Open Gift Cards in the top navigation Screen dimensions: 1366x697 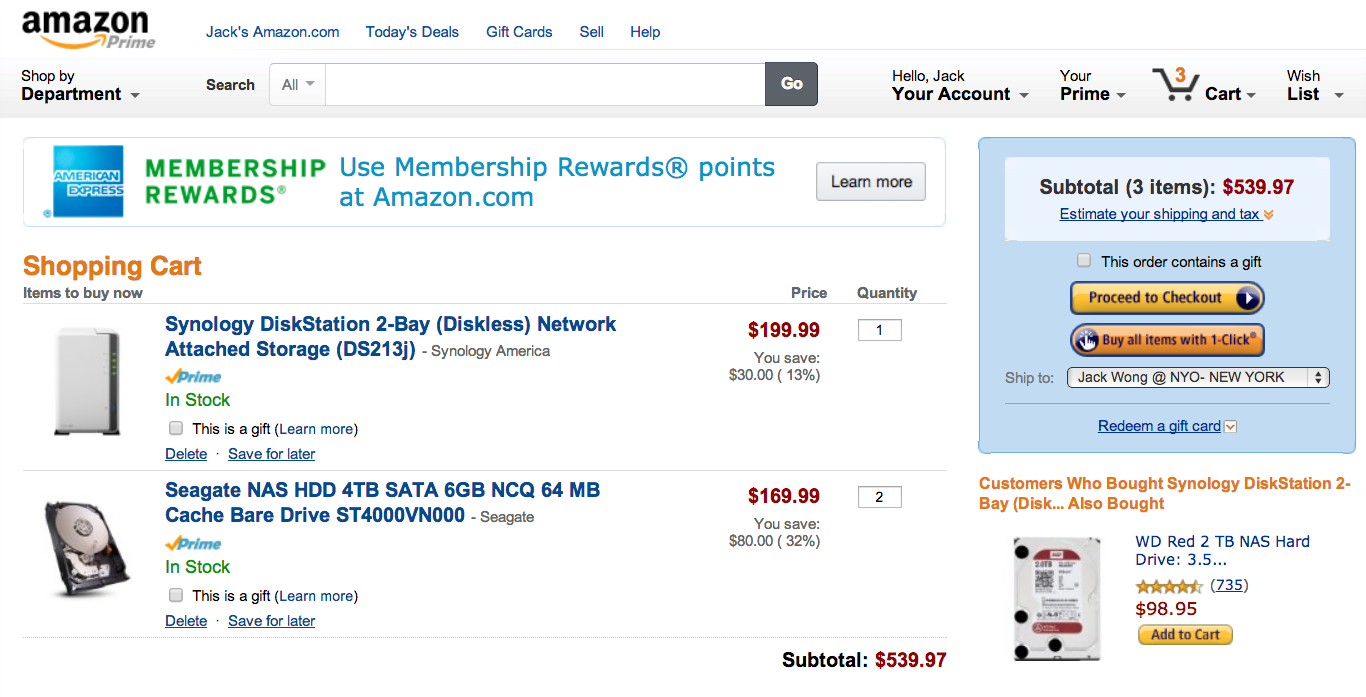(519, 32)
